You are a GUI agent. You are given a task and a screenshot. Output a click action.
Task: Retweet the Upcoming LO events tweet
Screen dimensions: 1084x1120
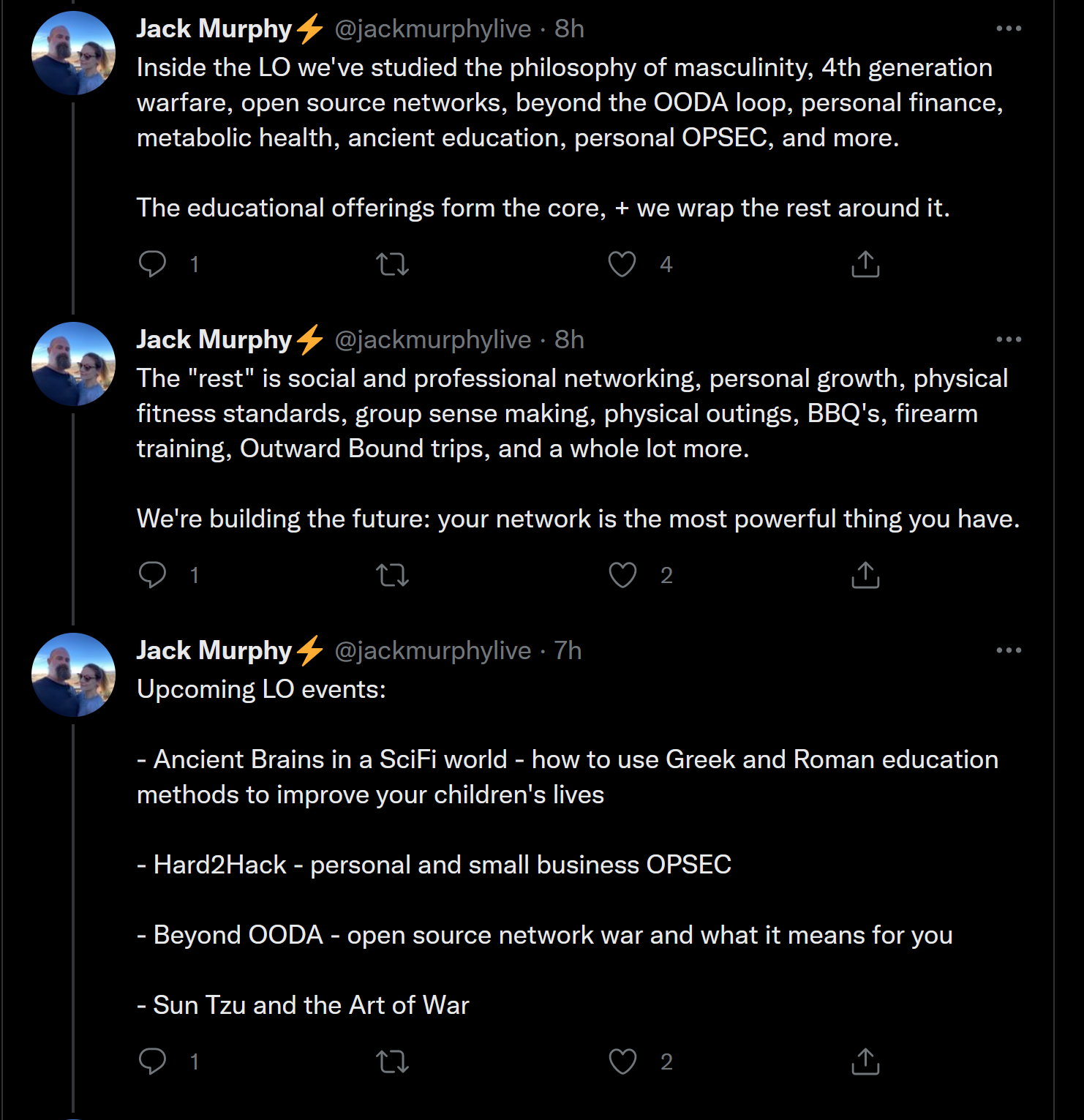pyautogui.click(x=392, y=1061)
